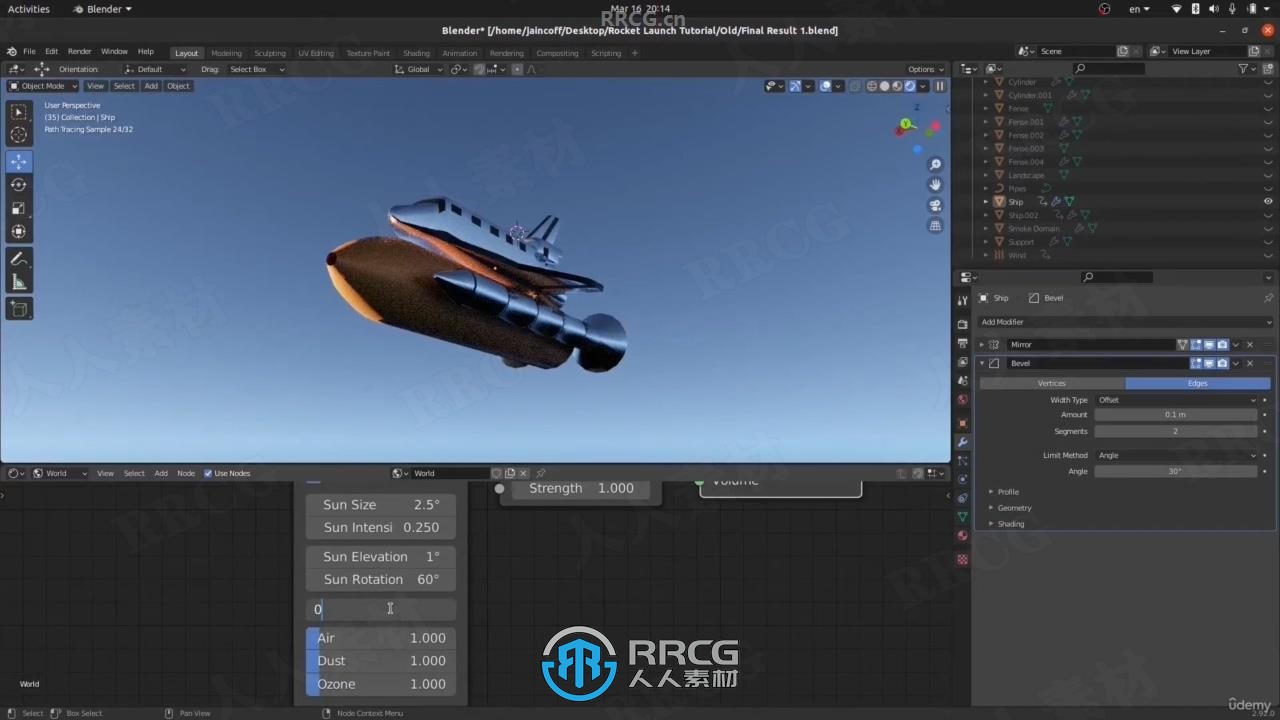Click the viewport pan hand icon
This screenshot has height=720, width=1280.
pos(935,185)
